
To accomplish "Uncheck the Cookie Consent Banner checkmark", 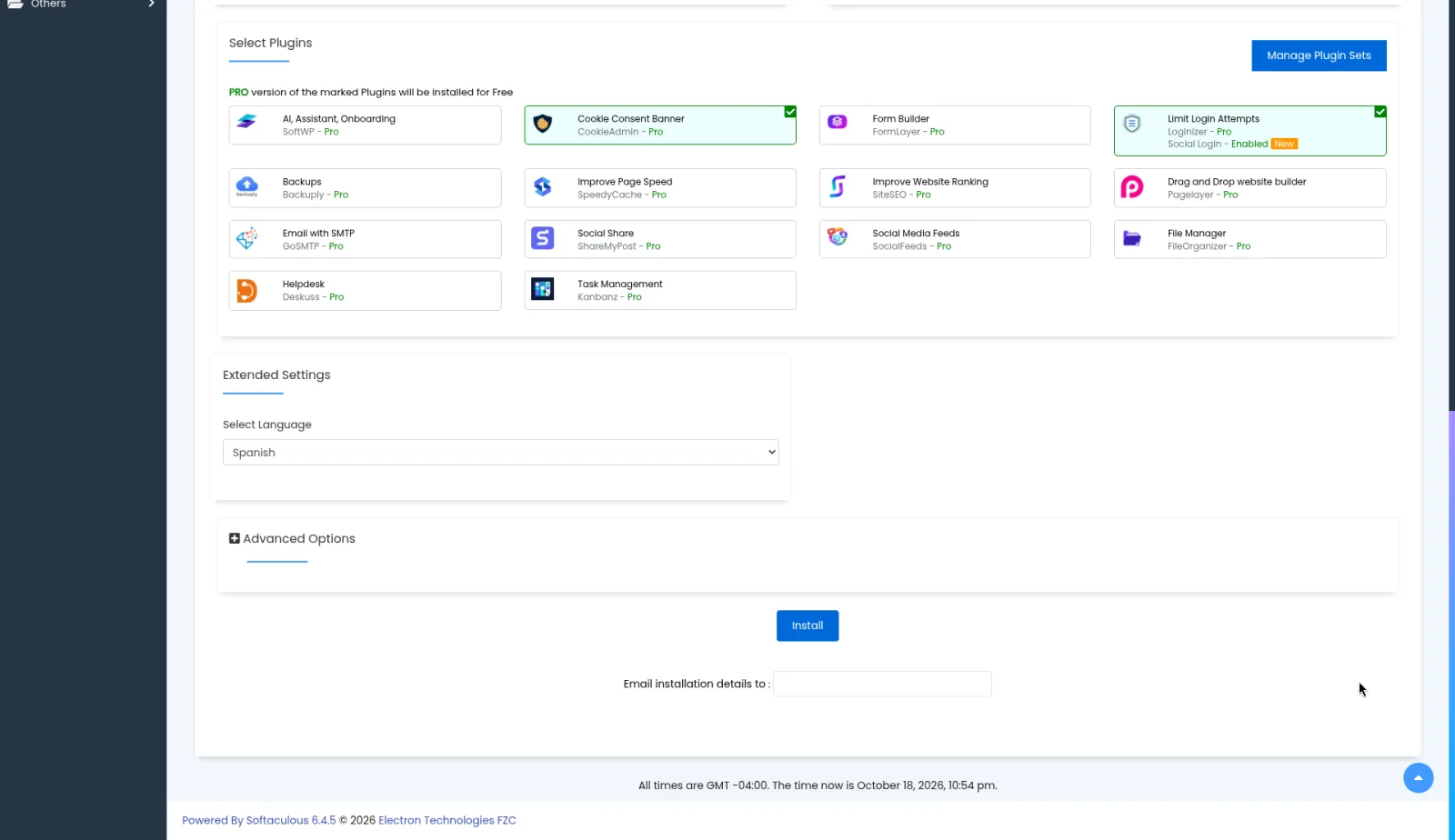I will click(790, 112).
